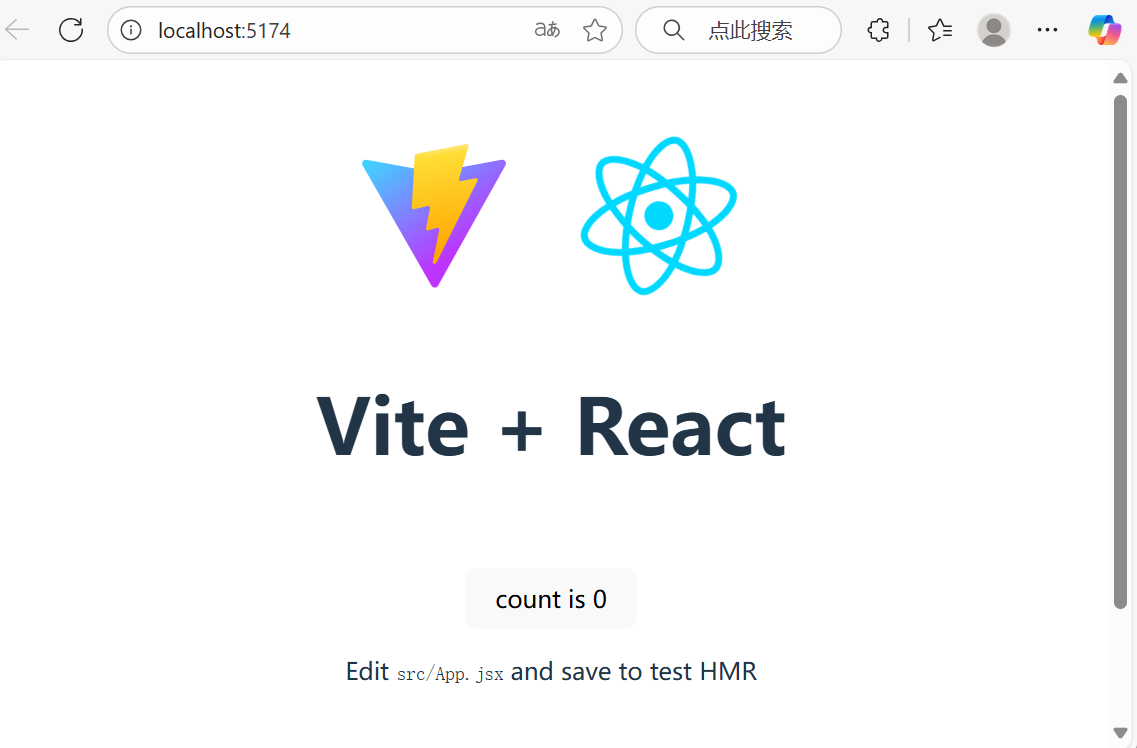Screen dimensions: 1137x748
Task: Click the Vite logo
Action: pos(434,216)
